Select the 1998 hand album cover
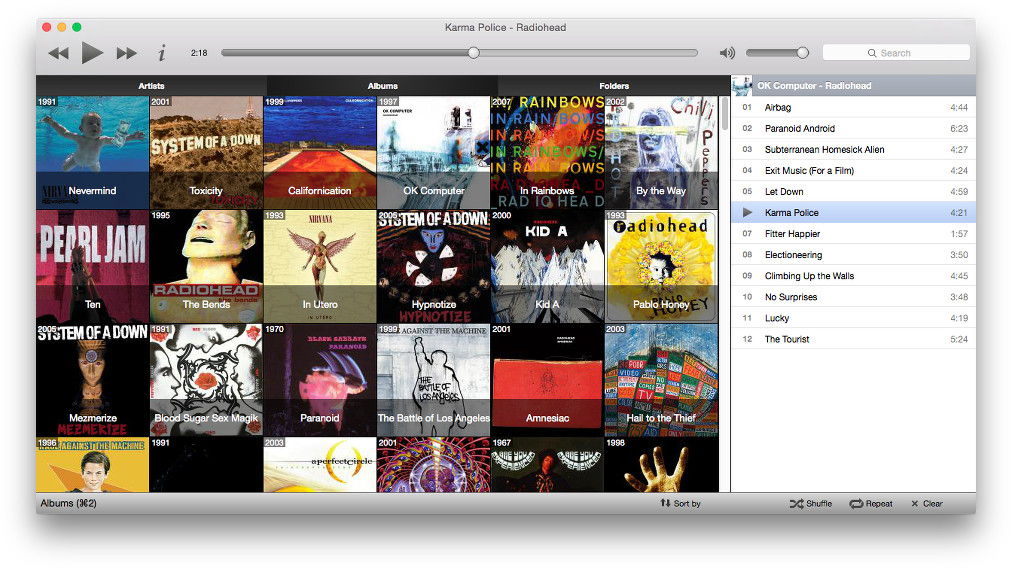The image size is (1012, 569). [x=661, y=464]
